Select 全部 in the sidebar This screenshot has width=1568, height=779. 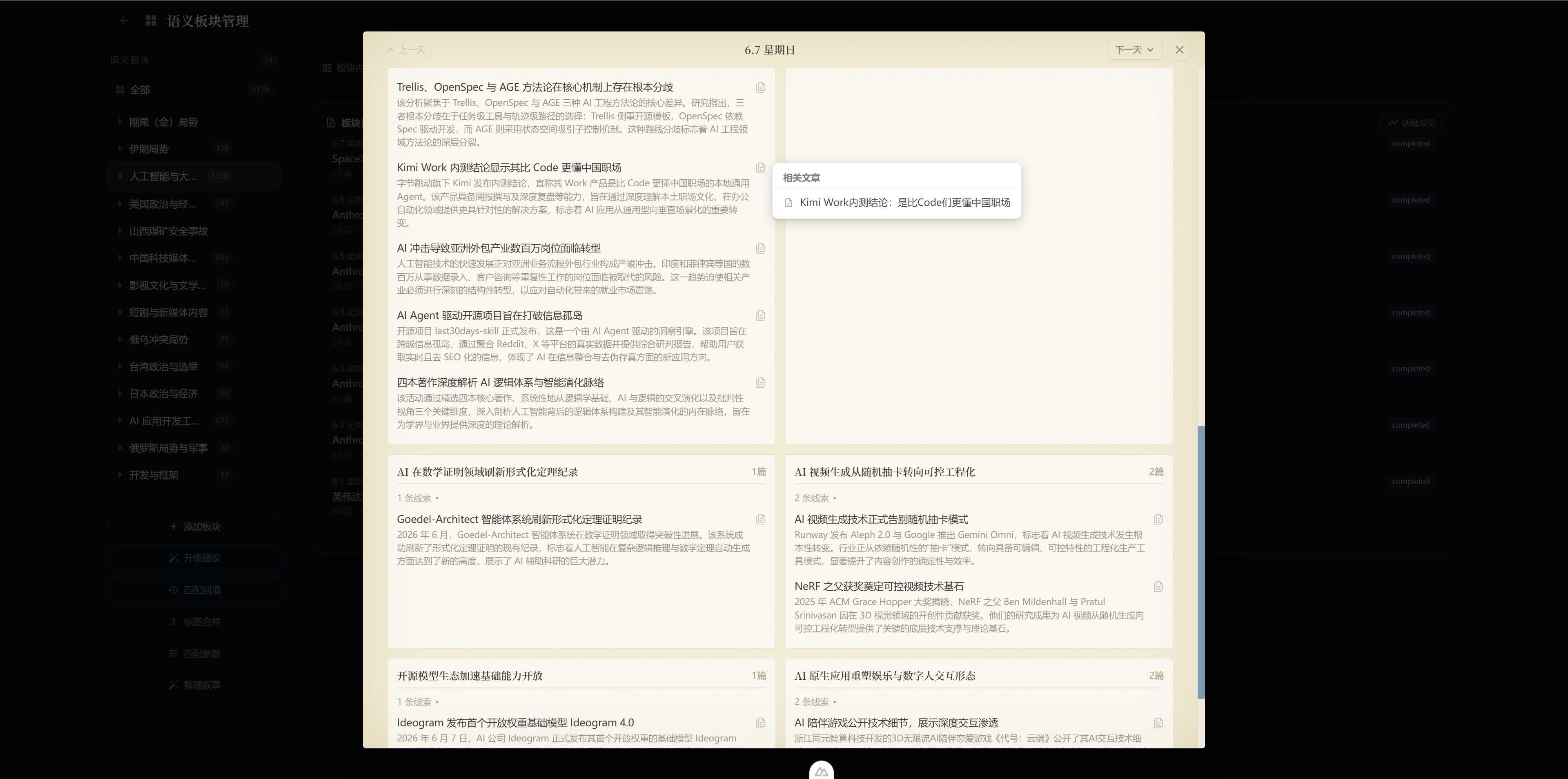point(194,89)
